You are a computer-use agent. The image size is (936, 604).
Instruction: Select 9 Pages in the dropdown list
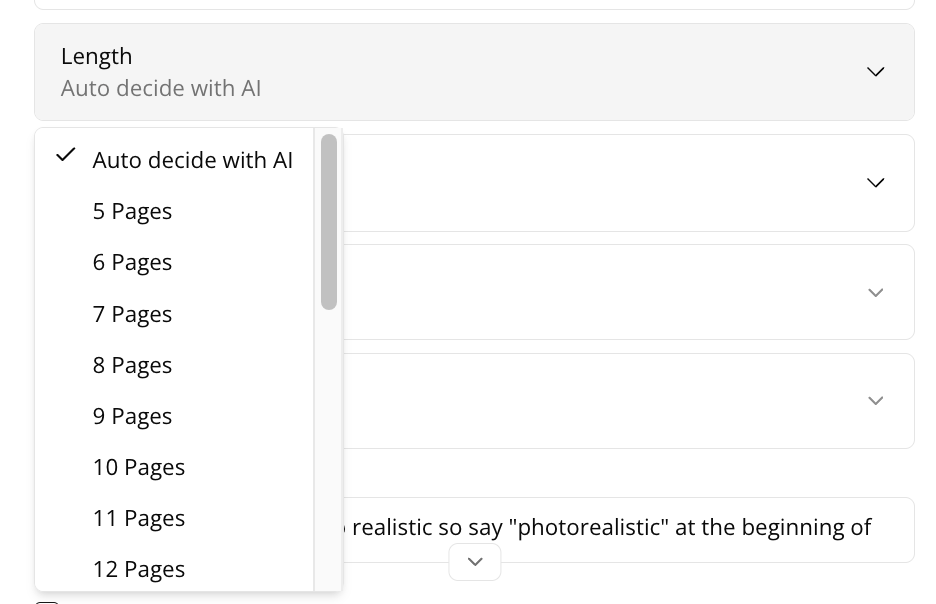tap(132, 416)
